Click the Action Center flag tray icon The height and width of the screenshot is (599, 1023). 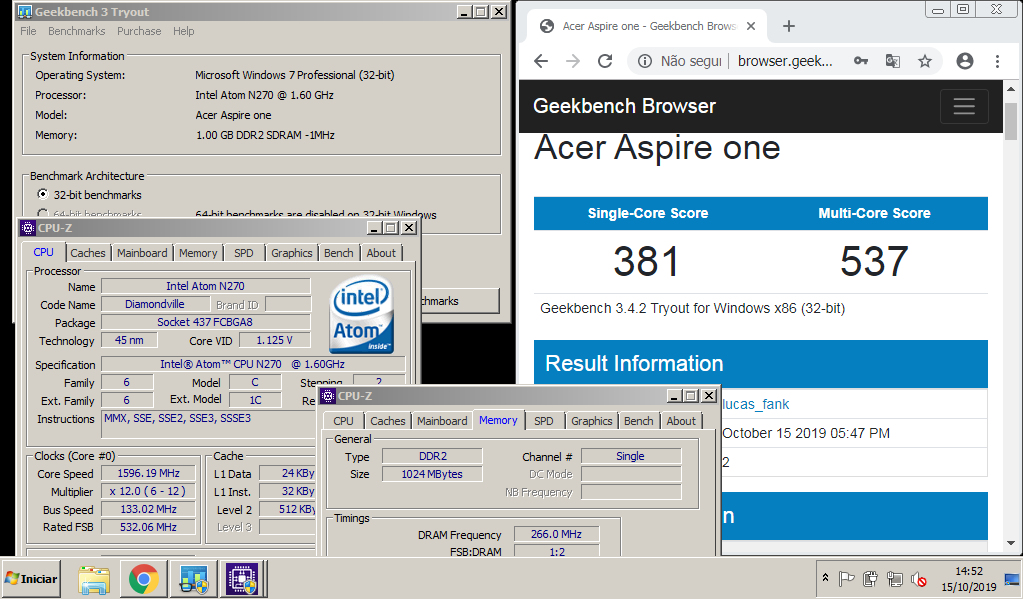pyautogui.click(x=846, y=579)
